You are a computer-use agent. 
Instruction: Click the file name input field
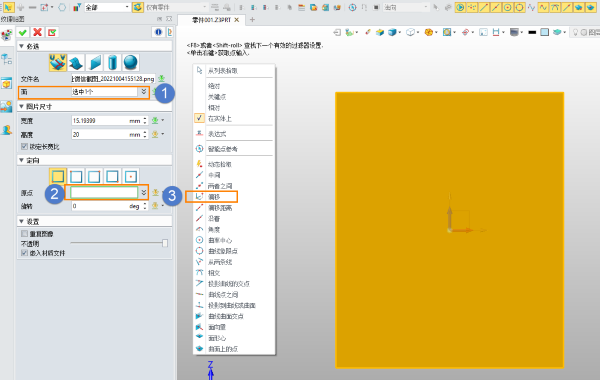[113, 78]
